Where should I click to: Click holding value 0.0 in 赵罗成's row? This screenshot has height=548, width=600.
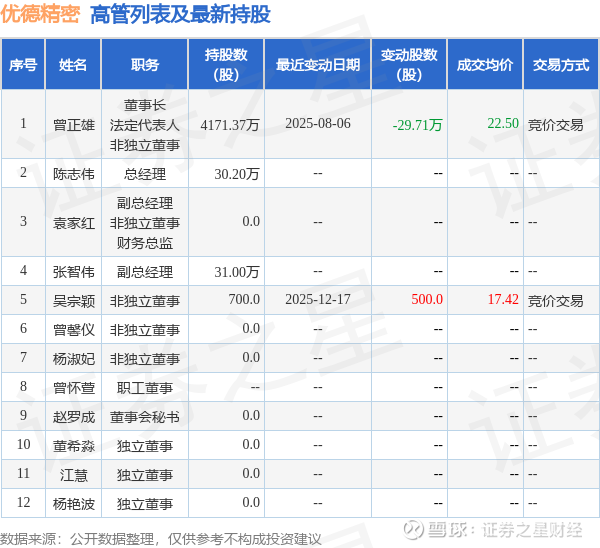[x=251, y=415]
